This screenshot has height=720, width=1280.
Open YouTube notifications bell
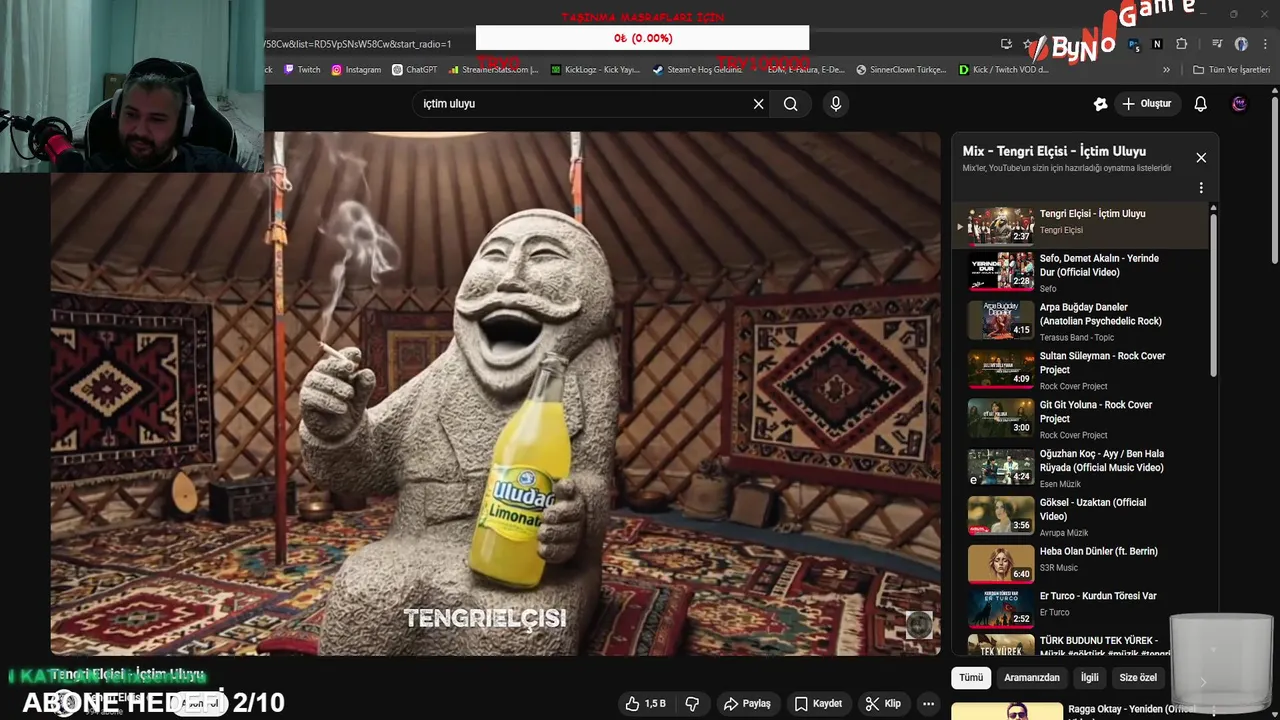tap(1201, 104)
